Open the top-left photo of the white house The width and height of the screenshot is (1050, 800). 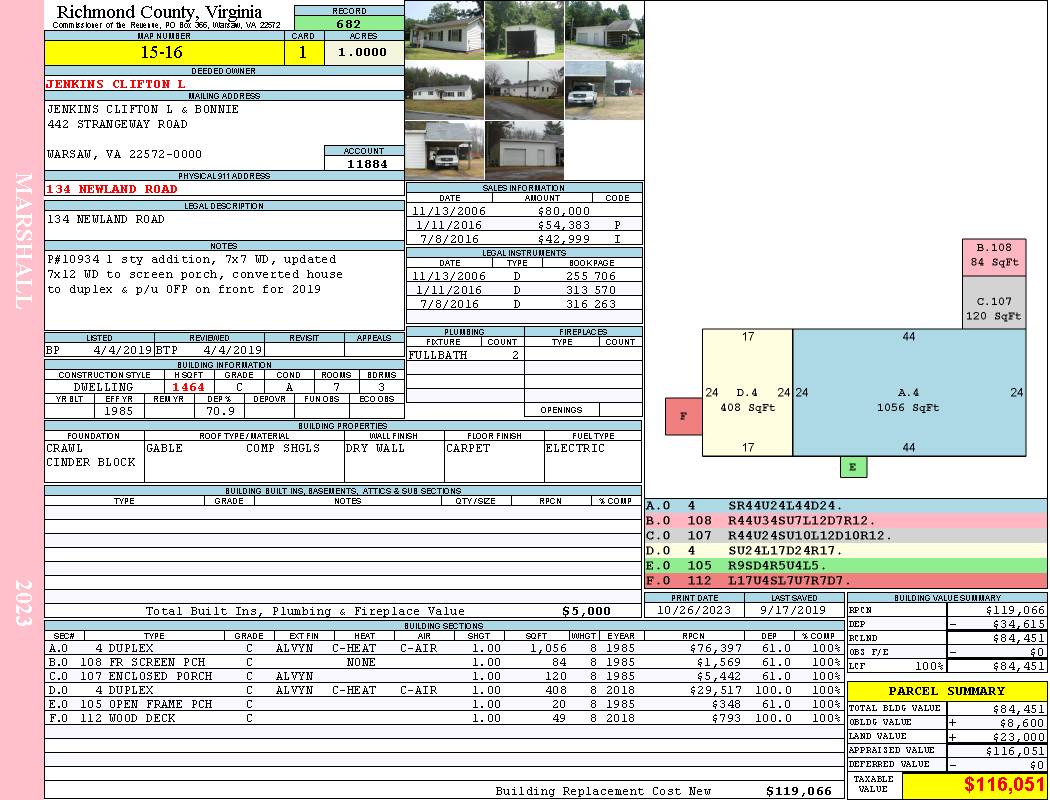[444, 30]
